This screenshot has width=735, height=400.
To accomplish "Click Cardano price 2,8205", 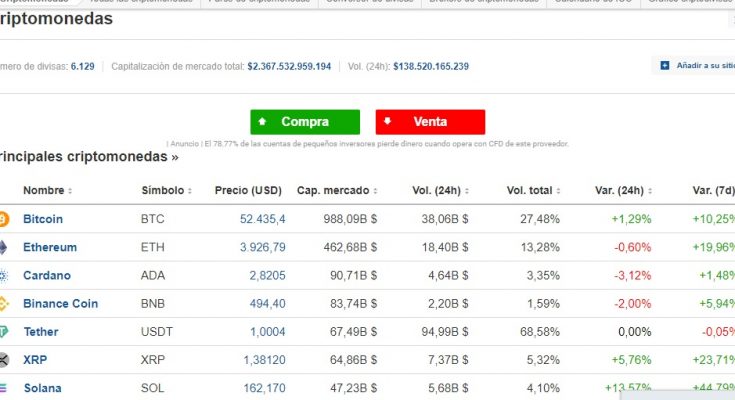I will pyautogui.click(x=267, y=275).
